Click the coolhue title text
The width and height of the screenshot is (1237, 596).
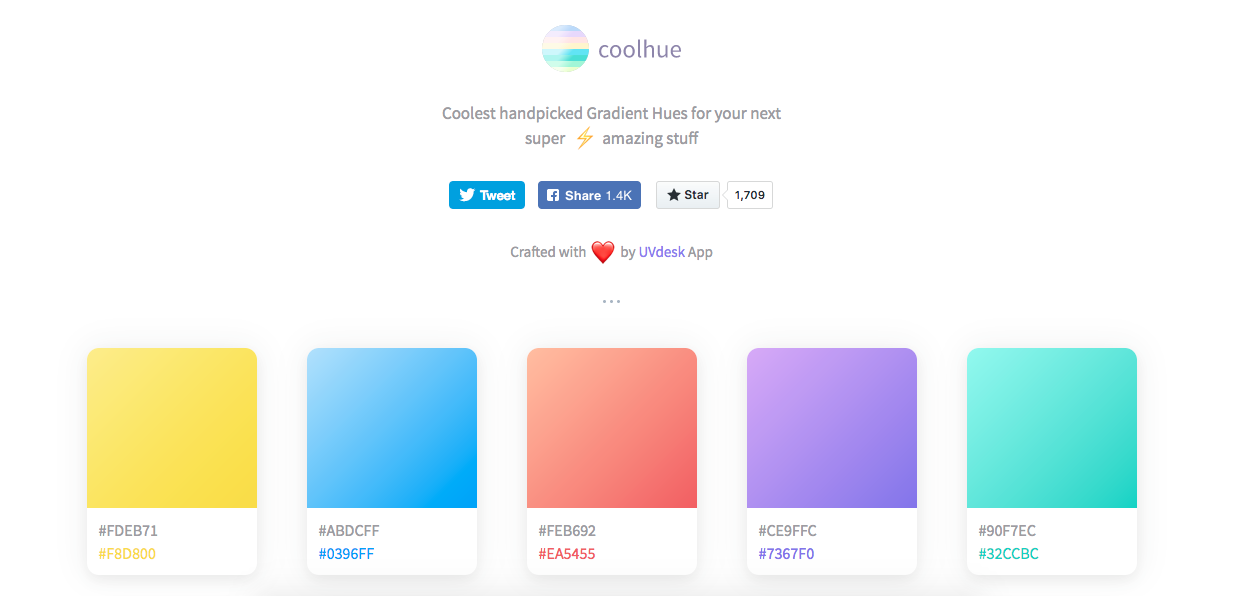(640, 49)
